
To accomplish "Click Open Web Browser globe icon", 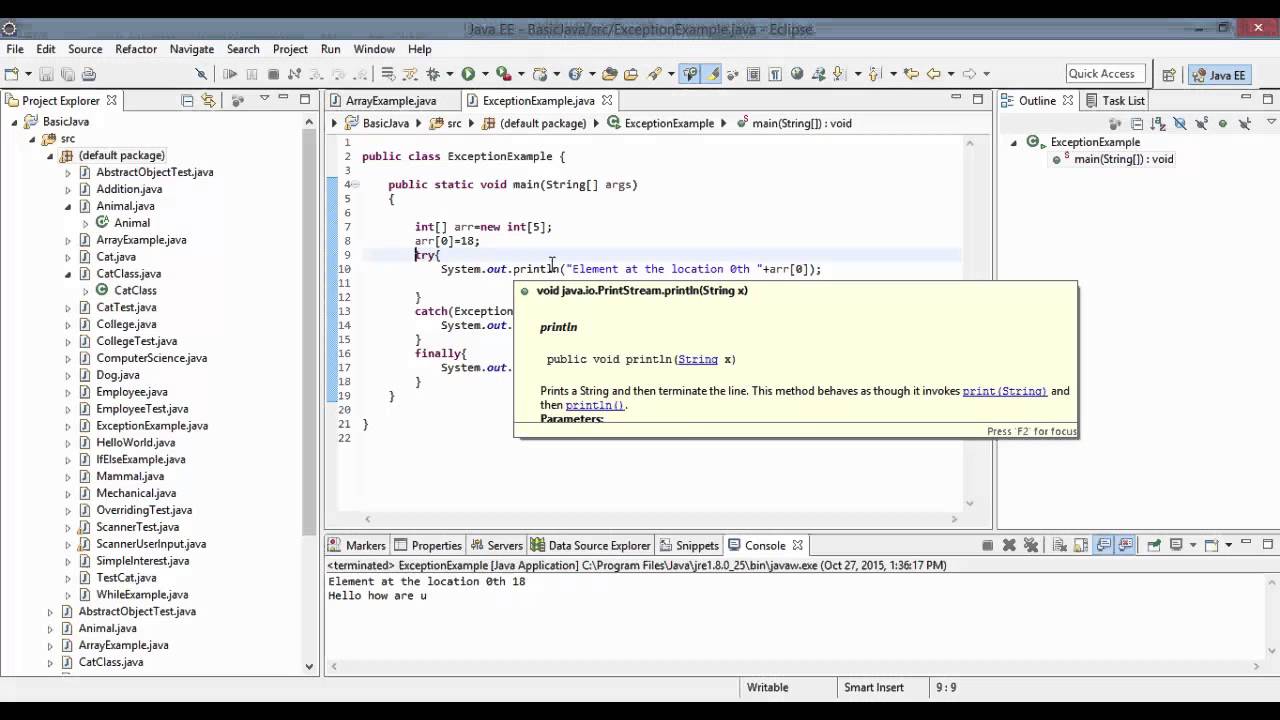I will coord(797,74).
